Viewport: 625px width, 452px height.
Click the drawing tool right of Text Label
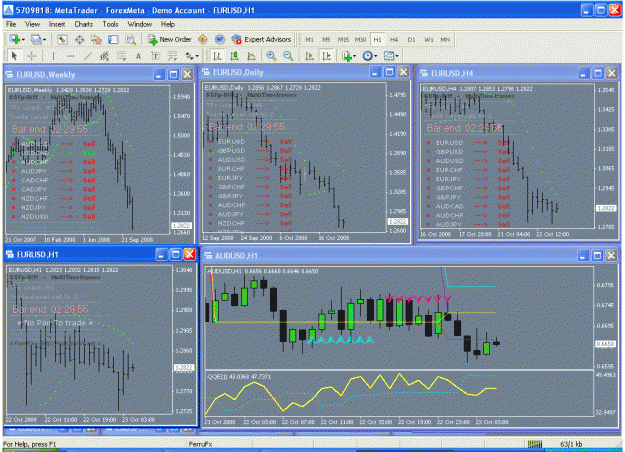tap(172, 56)
